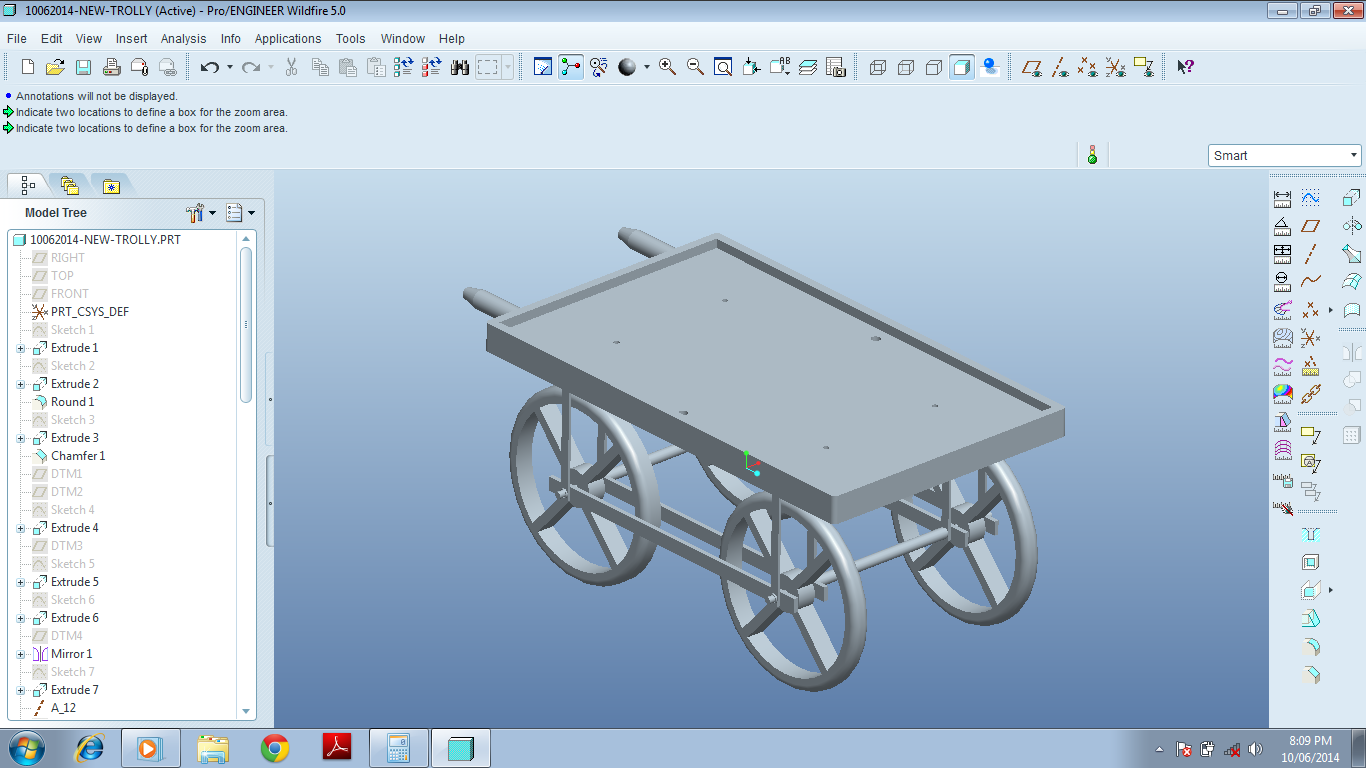The height and width of the screenshot is (768, 1366).
Task: Click the Save diskette icon
Action: click(83, 67)
